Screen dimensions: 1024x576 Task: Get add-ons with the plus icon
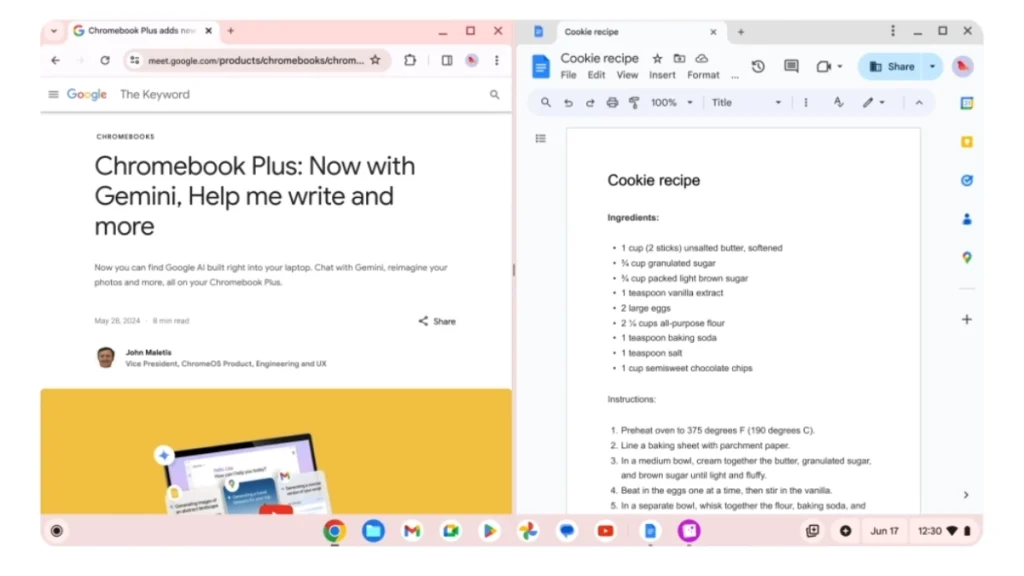tap(967, 319)
